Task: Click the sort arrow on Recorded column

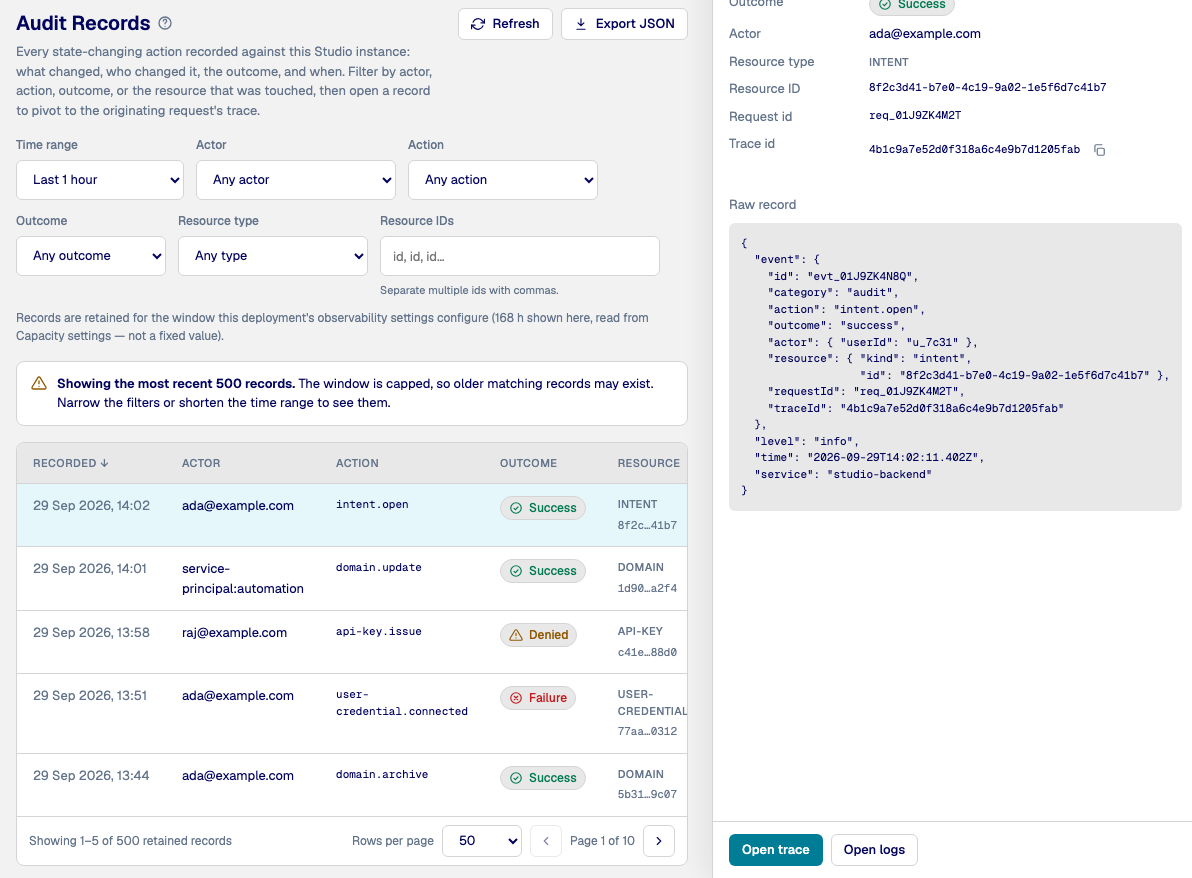Action: coord(104,463)
